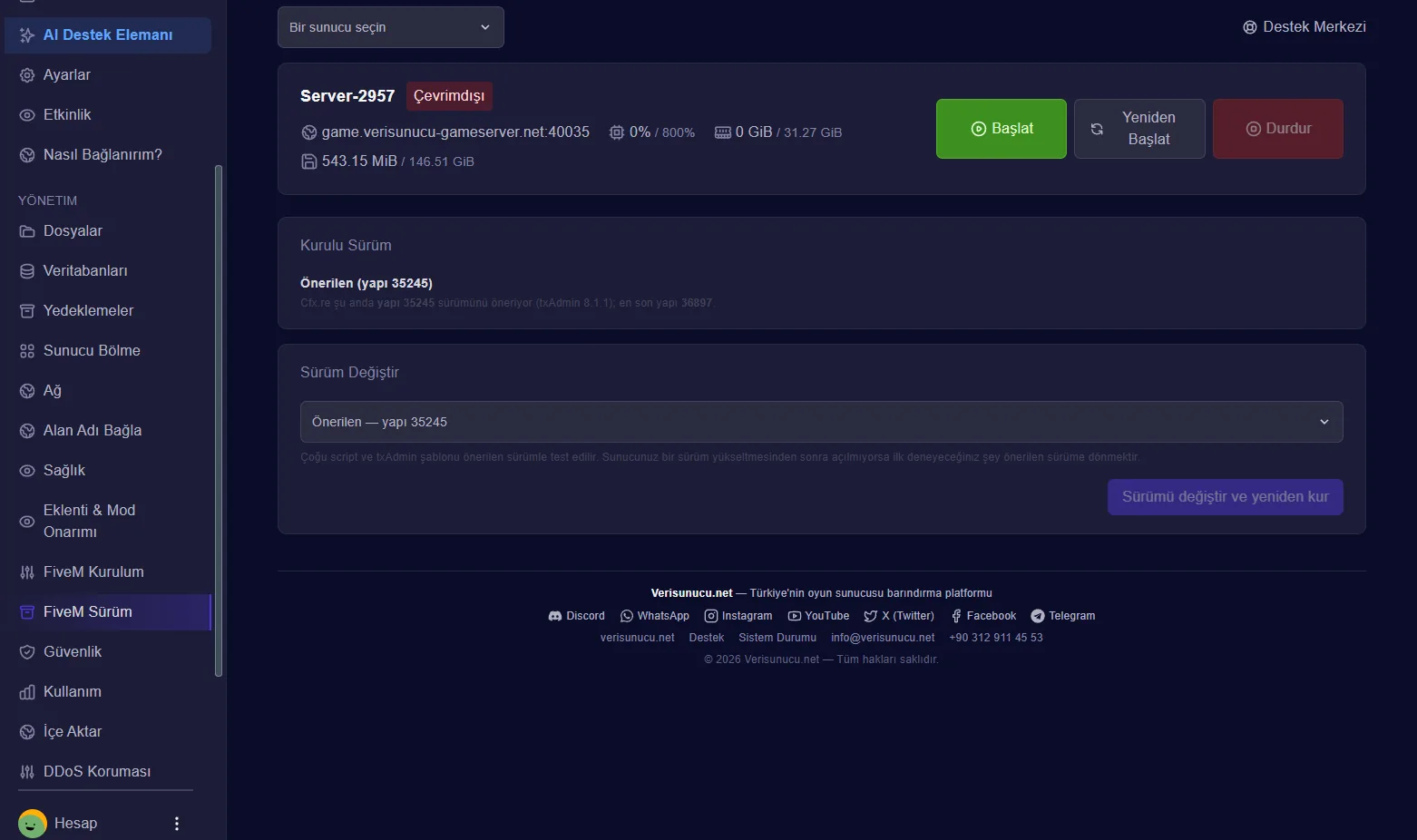This screenshot has height=840, width=1417.
Task: Open Alan Adı Bağla menu item
Action: [108, 431]
